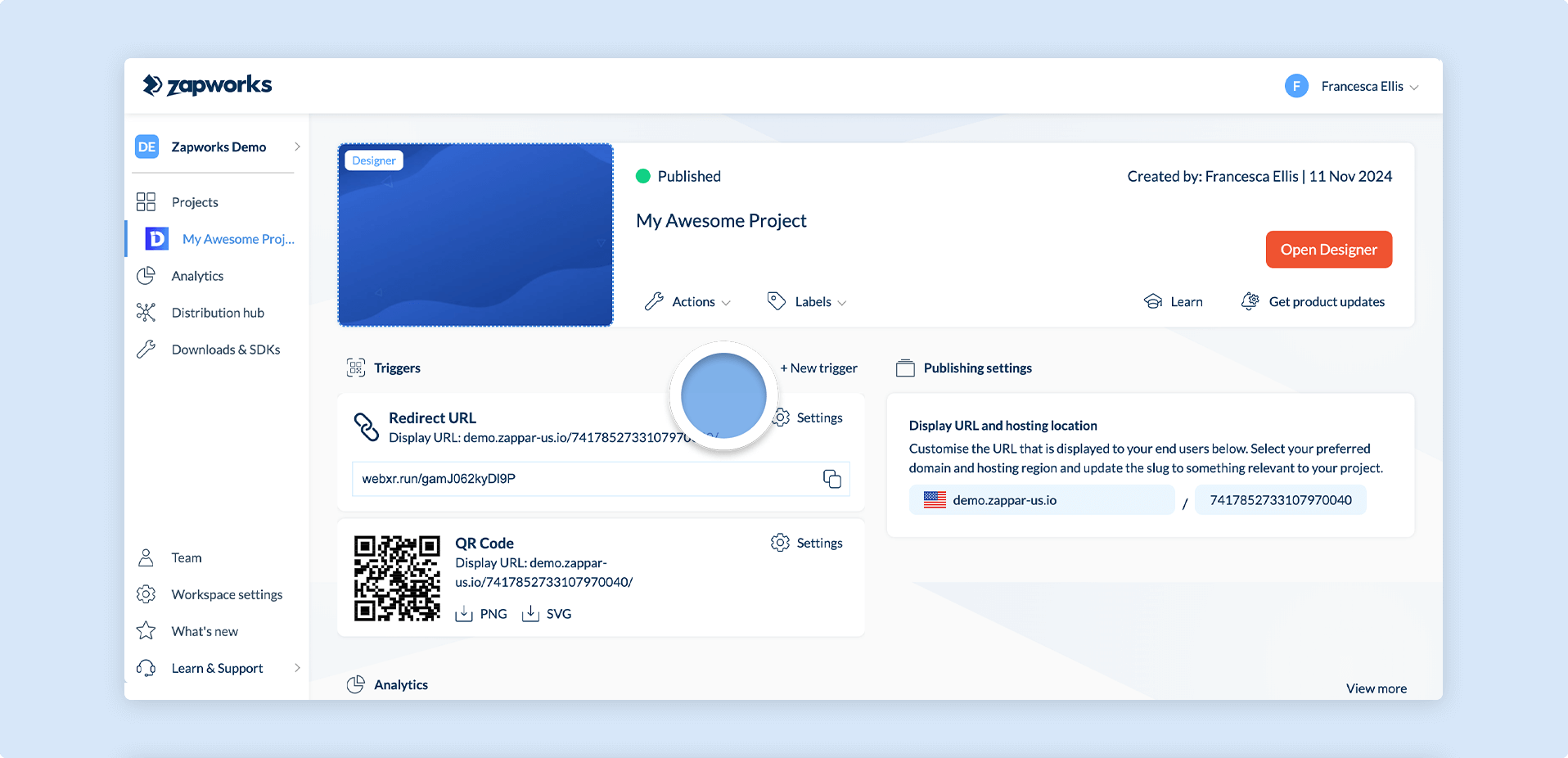This screenshot has width=1568, height=758.
Task: Open Francesca Ellis account menu
Action: tap(1351, 86)
